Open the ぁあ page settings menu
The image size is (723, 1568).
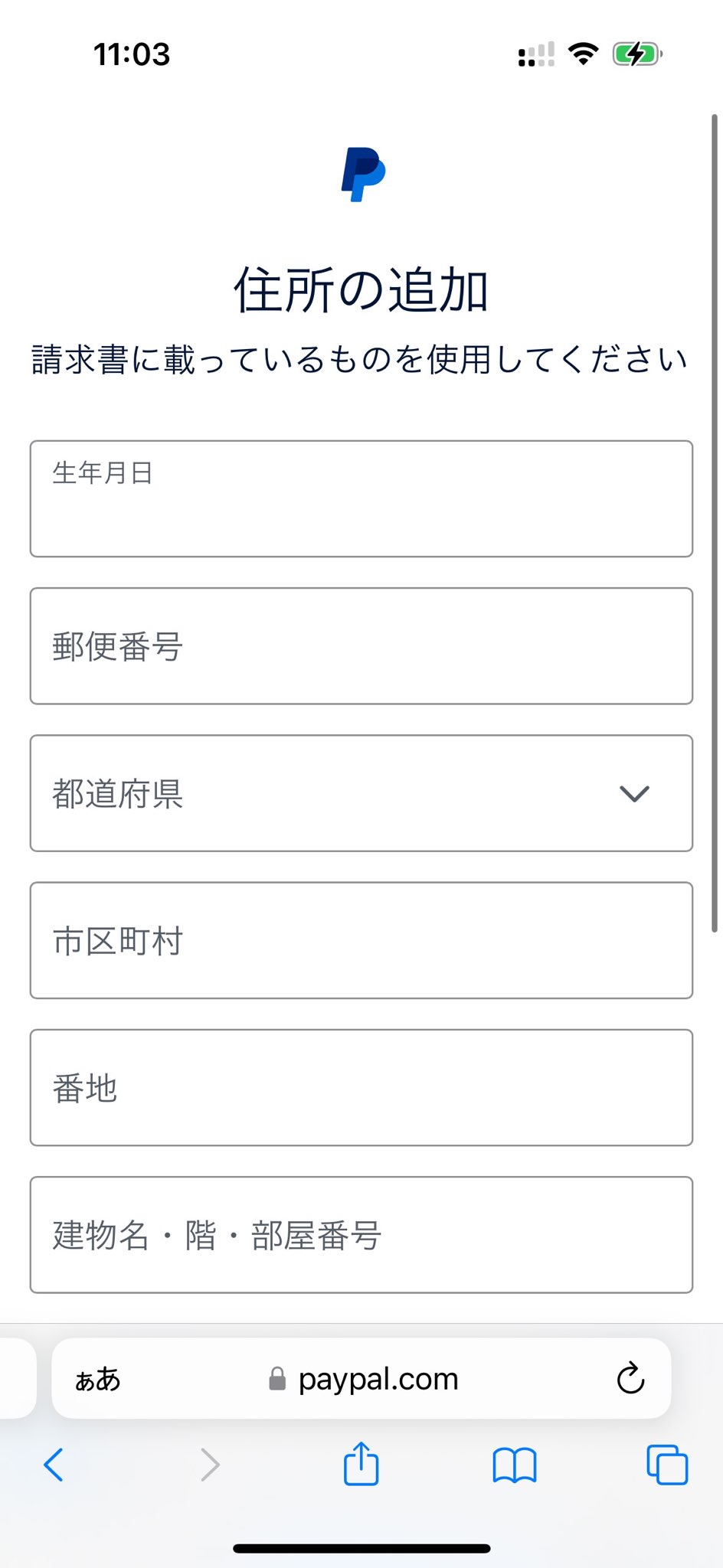(x=98, y=1380)
